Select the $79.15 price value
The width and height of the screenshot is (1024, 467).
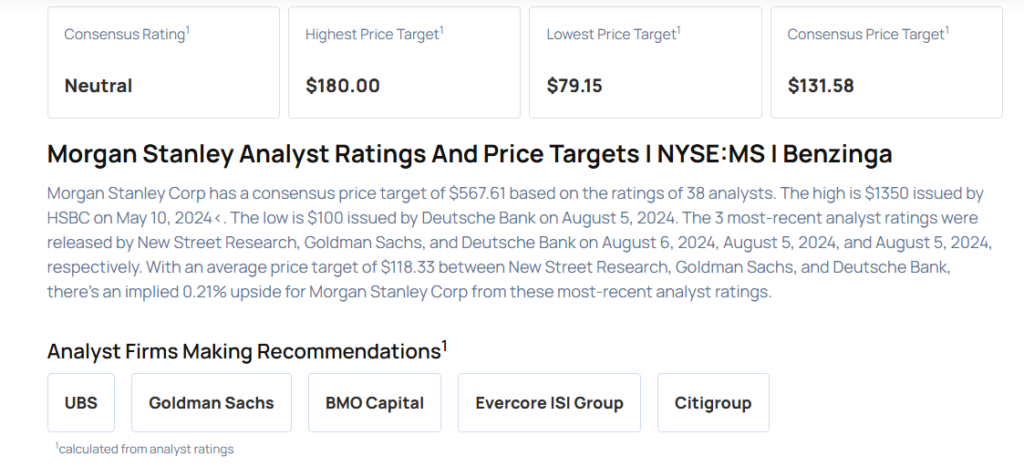coord(574,85)
